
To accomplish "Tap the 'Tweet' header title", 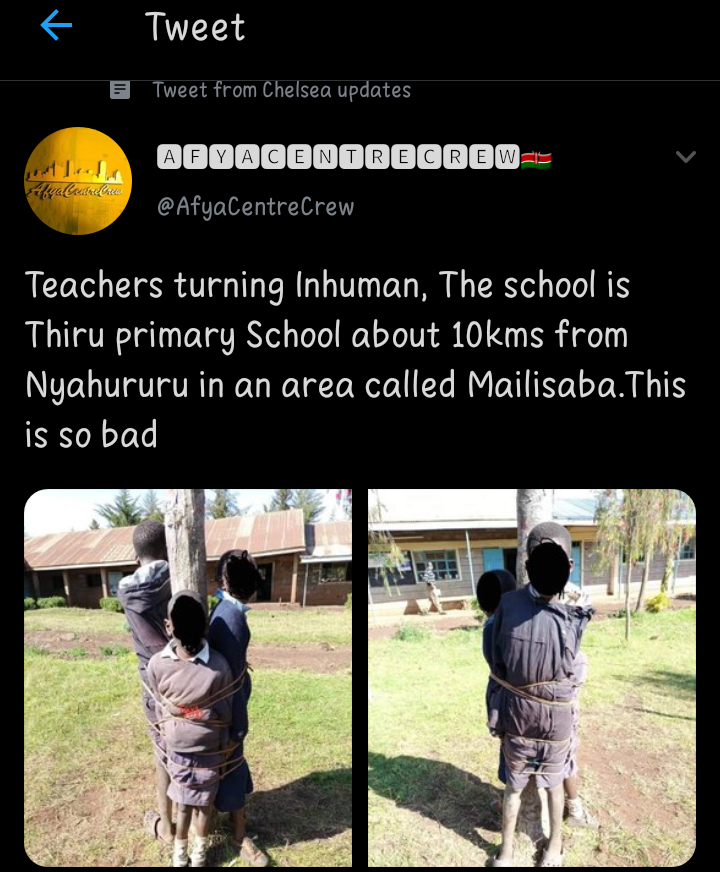I will [x=195, y=27].
